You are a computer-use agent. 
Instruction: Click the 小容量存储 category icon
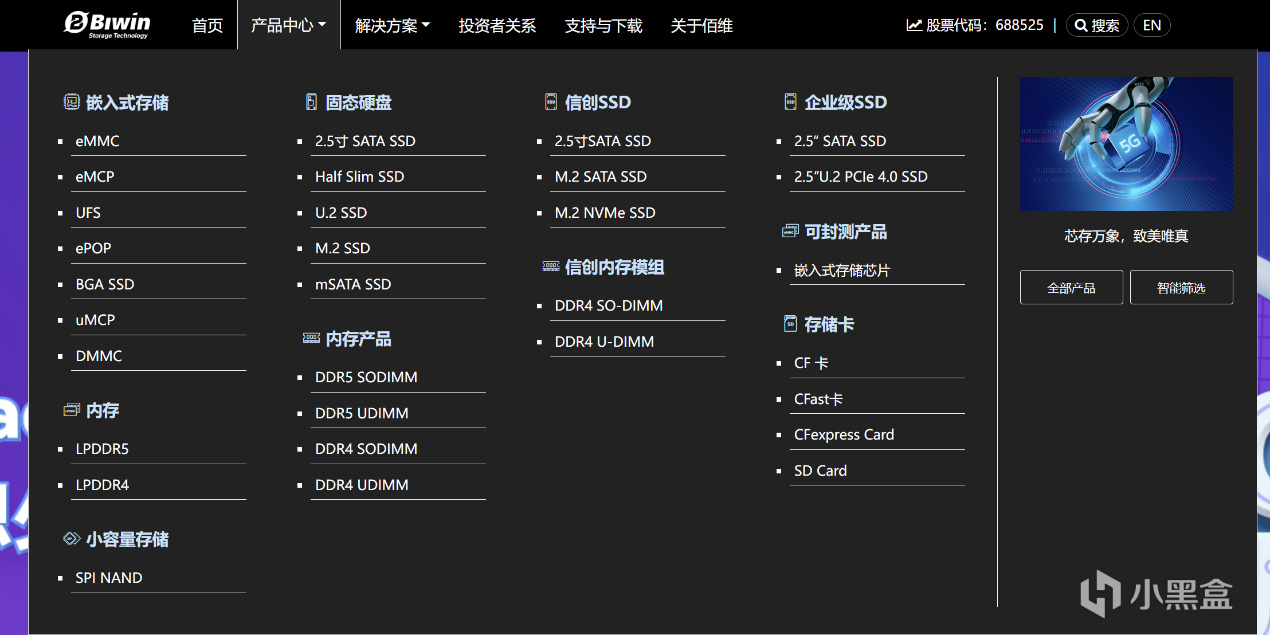[71, 539]
